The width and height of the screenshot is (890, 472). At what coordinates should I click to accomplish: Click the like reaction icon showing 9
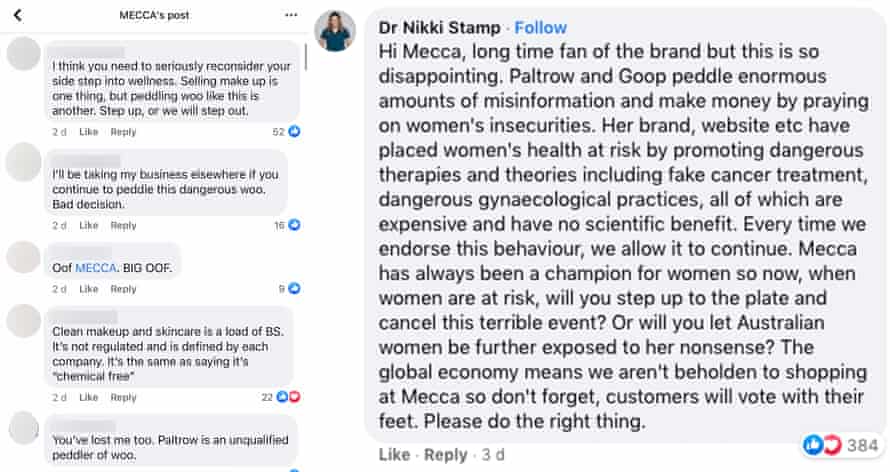(294, 289)
